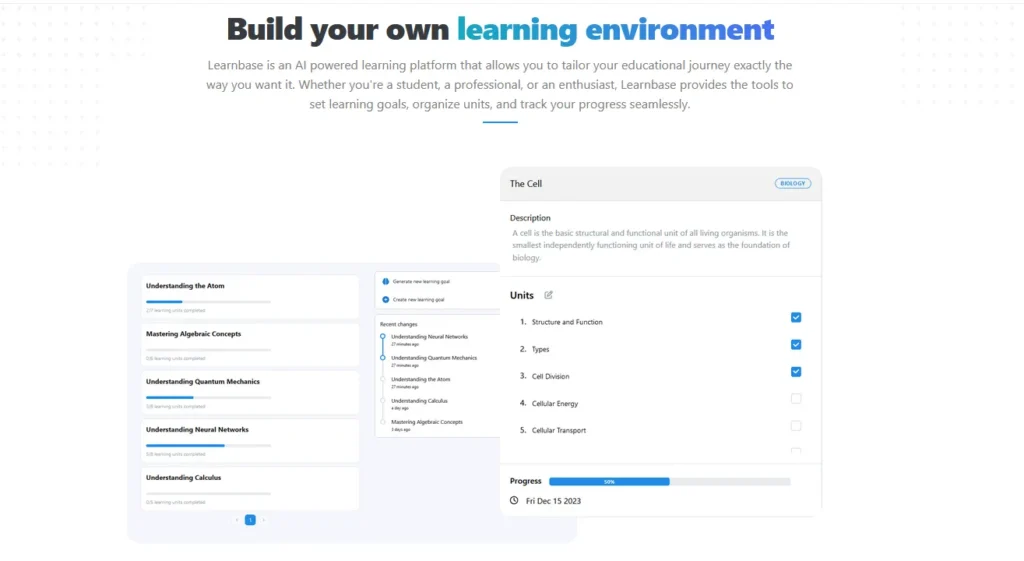Click the Mastering Algebraic Concepts card progress bar

pos(208,349)
